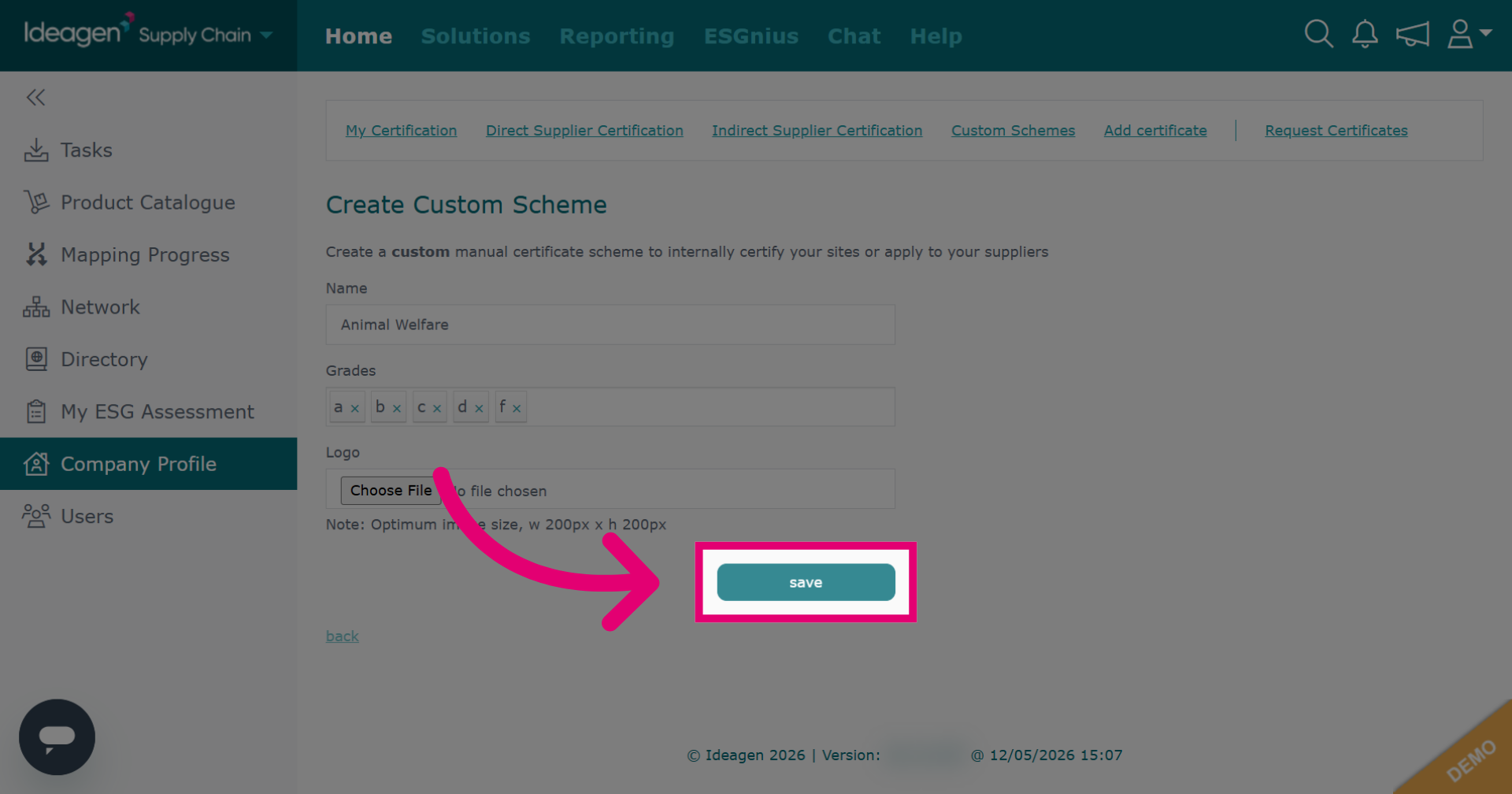Click the Company Profile house icon
This screenshot has width=1512, height=794.
[x=36, y=464]
